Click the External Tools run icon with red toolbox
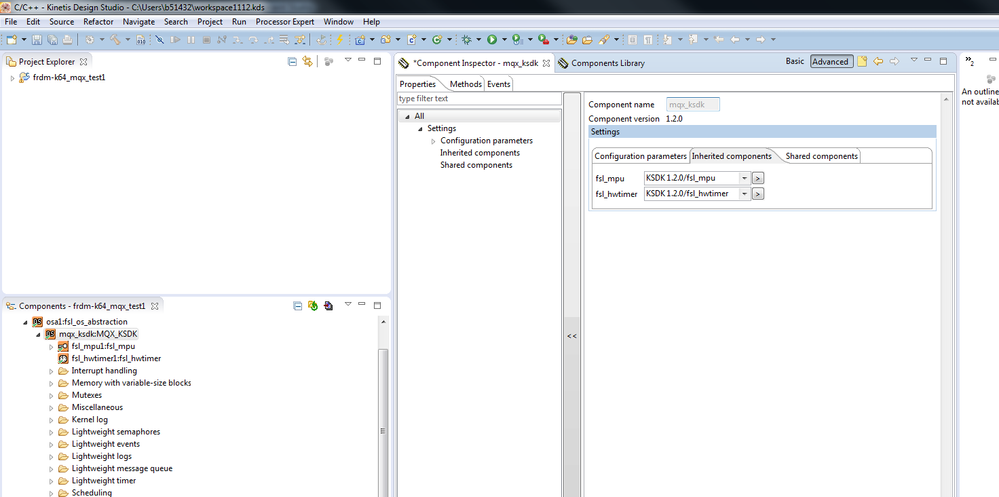The width and height of the screenshot is (999, 497). [543, 40]
